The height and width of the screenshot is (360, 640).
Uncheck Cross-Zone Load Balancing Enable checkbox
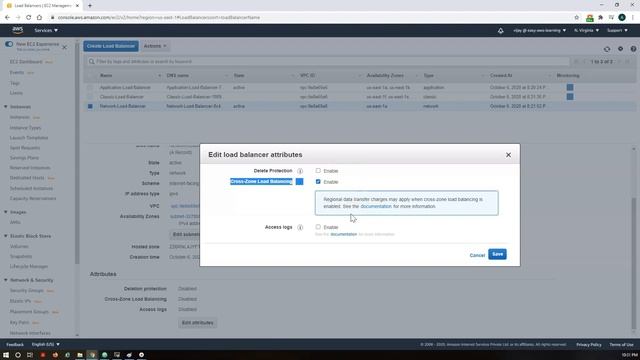(x=318, y=182)
